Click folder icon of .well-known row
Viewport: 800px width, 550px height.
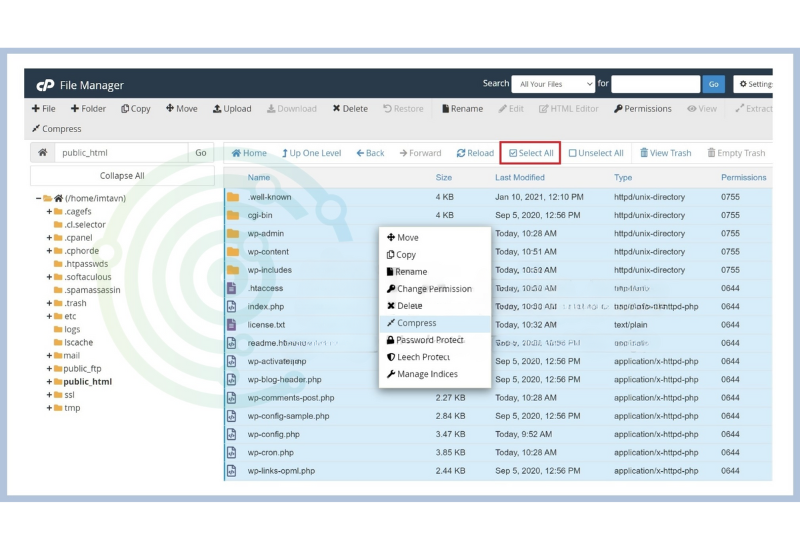coord(233,197)
